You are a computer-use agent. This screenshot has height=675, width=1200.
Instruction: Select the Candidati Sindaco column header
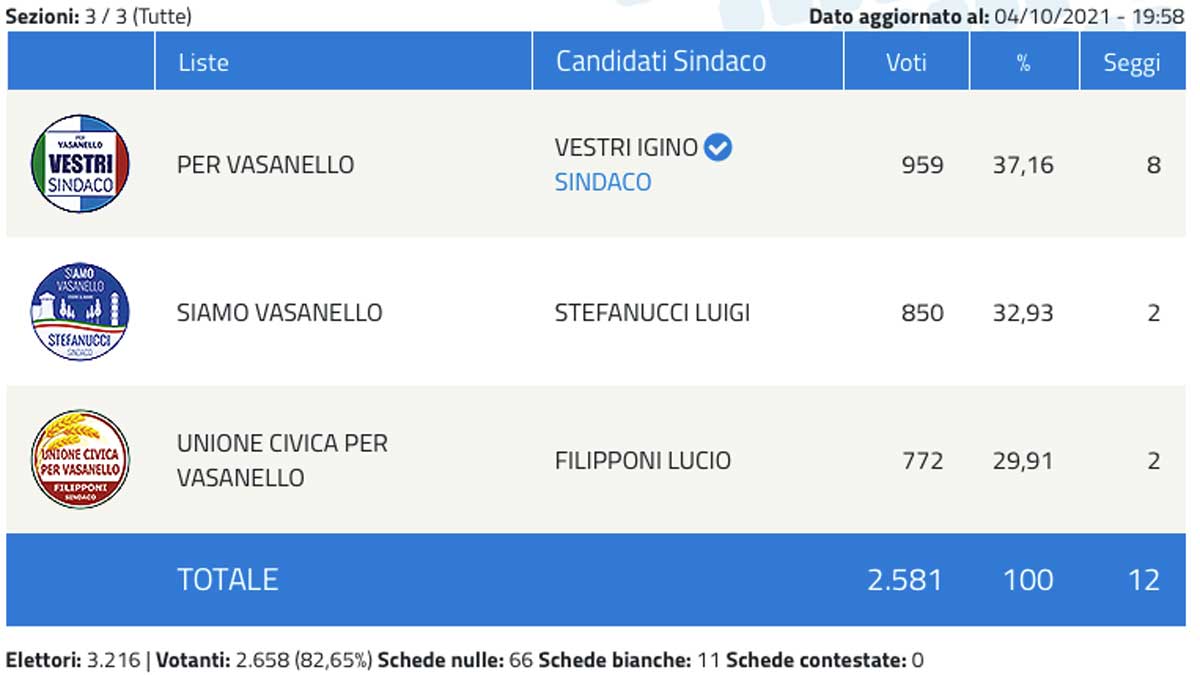pyautogui.click(x=661, y=61)
